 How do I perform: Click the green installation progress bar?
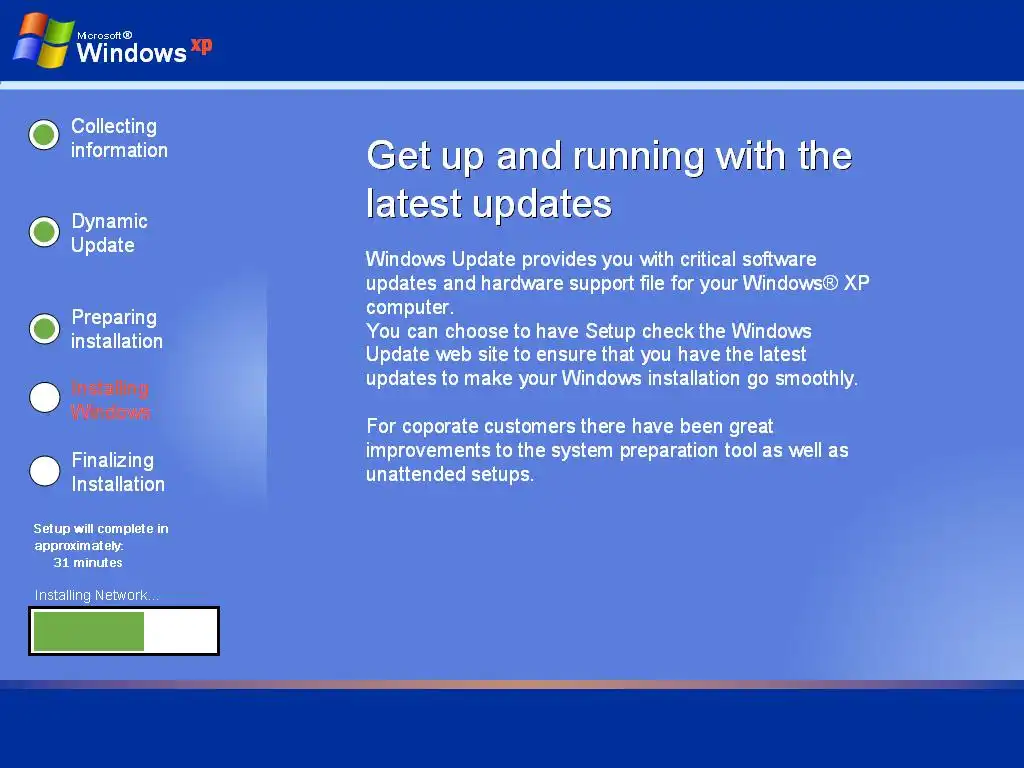[124, 631]
